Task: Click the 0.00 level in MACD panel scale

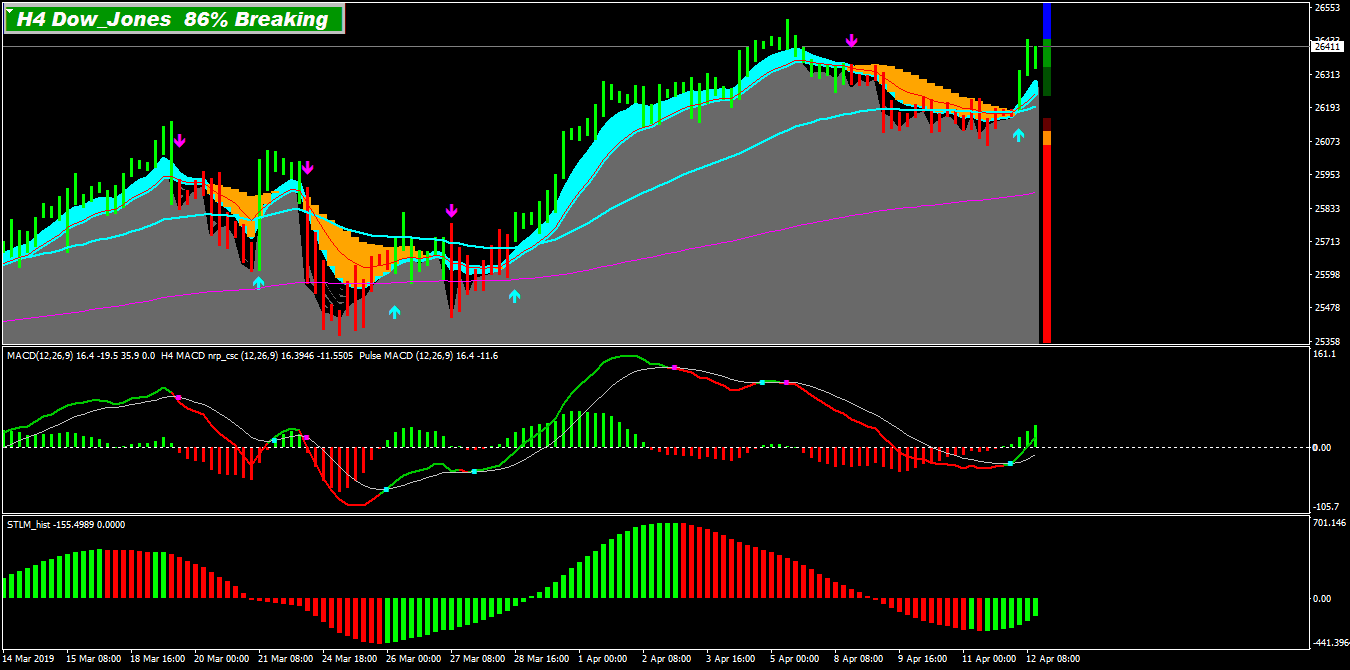Action: [1322, 448]
